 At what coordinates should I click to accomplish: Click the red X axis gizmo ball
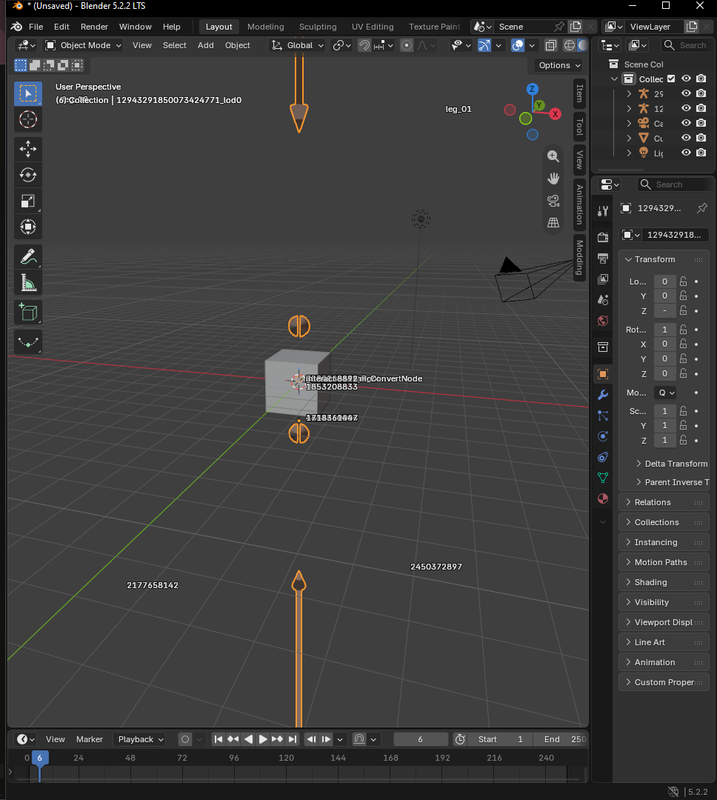(555, 114)
